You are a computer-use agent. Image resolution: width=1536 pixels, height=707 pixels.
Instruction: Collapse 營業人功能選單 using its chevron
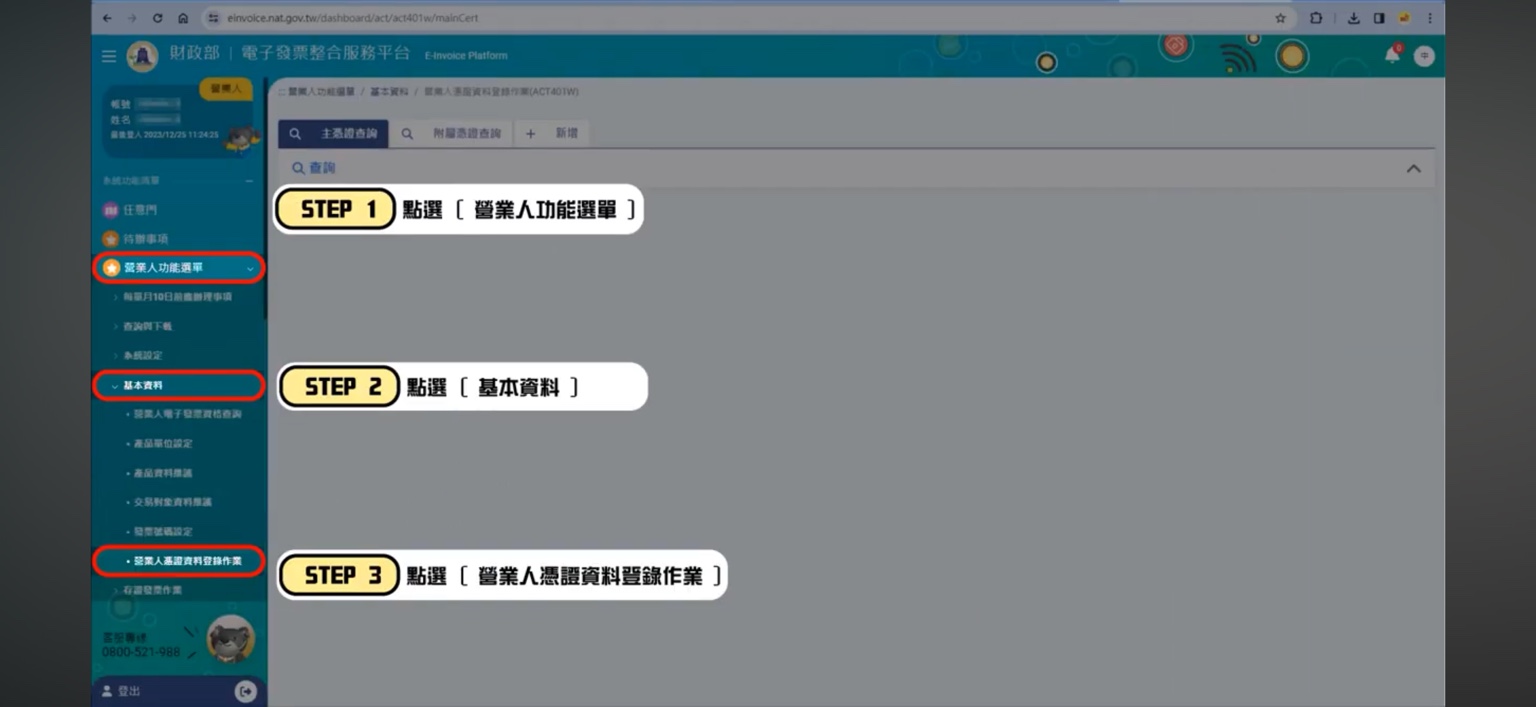(250, 268)
